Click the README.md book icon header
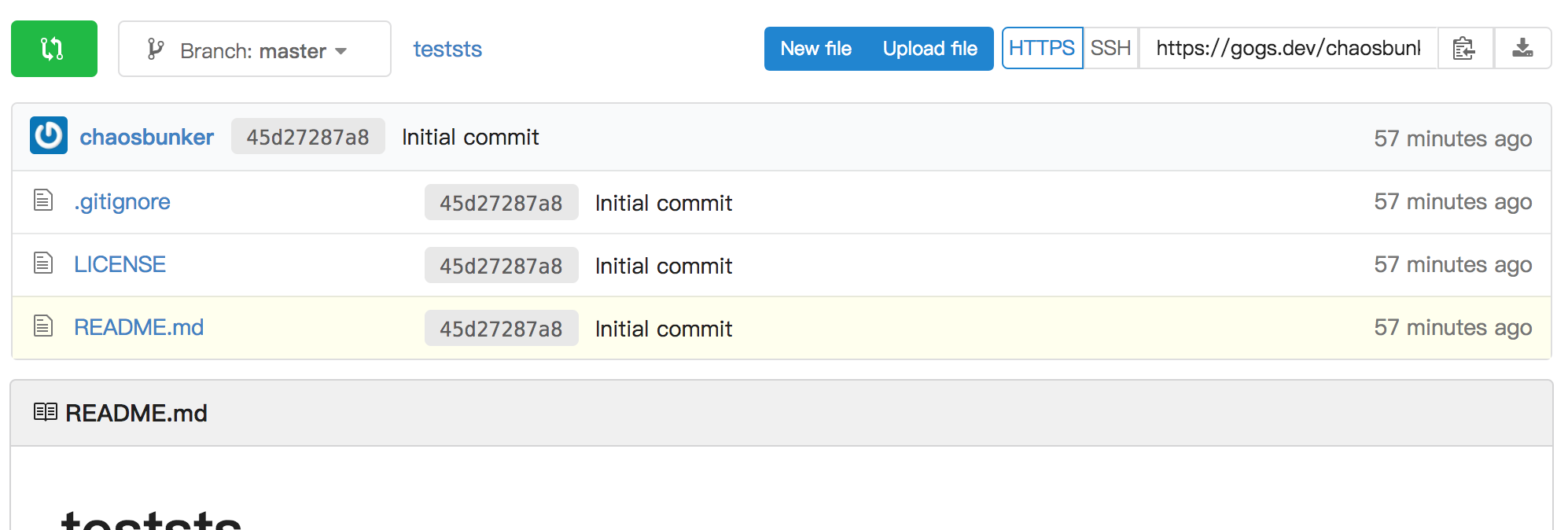 click(x=46, y=412)
